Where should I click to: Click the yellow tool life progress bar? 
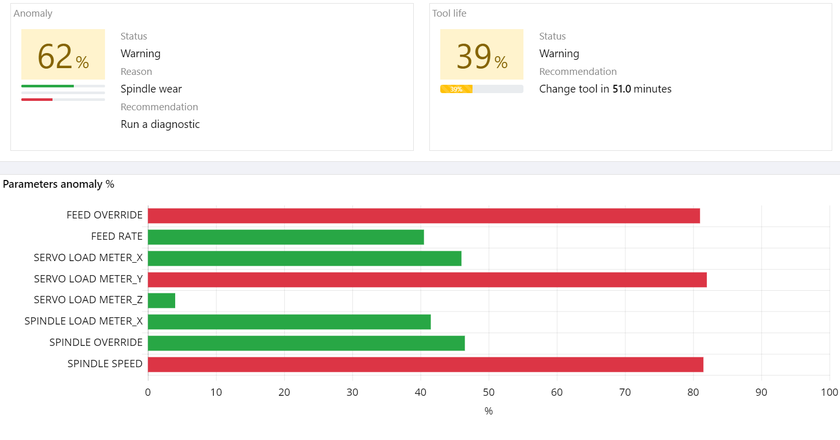pos(457,89)
